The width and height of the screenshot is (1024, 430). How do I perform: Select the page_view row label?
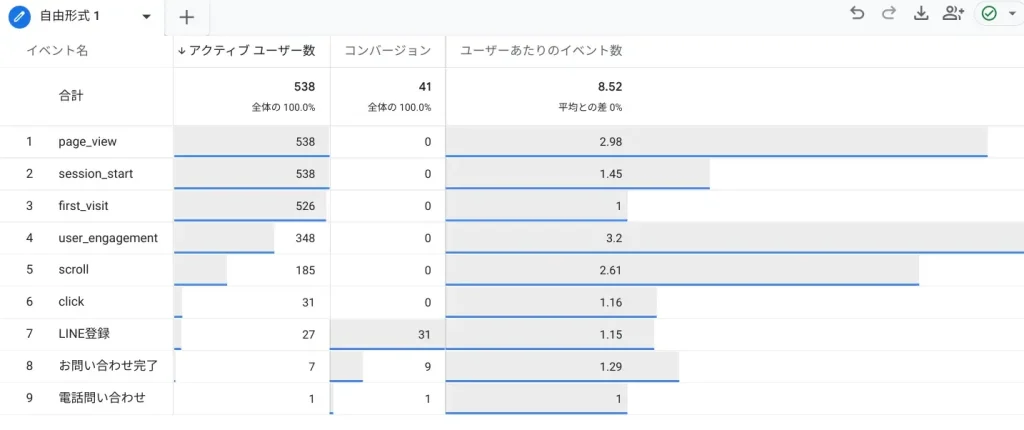88,141
